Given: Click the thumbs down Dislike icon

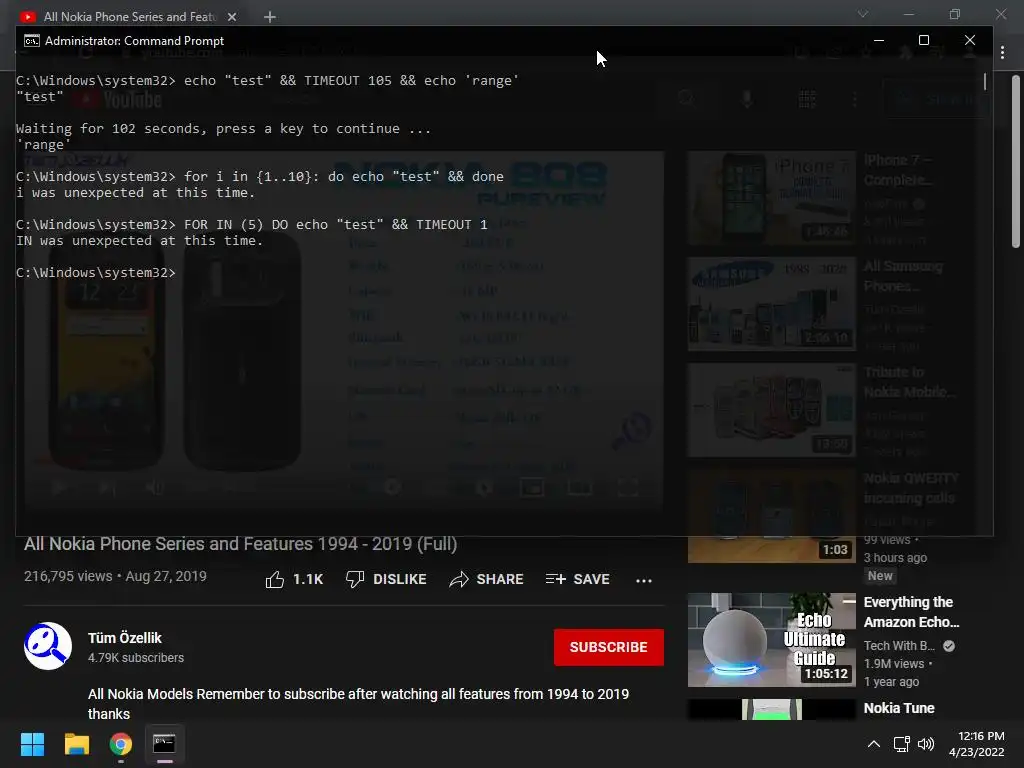Looking at the screenshot, I should click(x=355, y=579).
